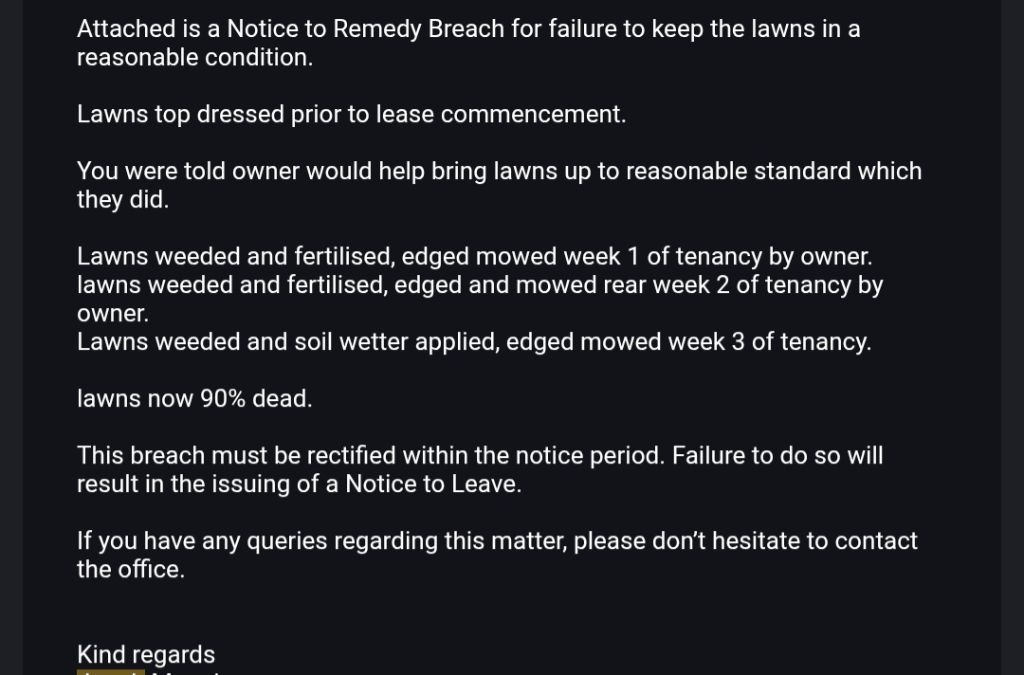Screen dimensions: 1024x675
Task: Click the 'Kind regards' sign-off
Action: tap(146, 655)
